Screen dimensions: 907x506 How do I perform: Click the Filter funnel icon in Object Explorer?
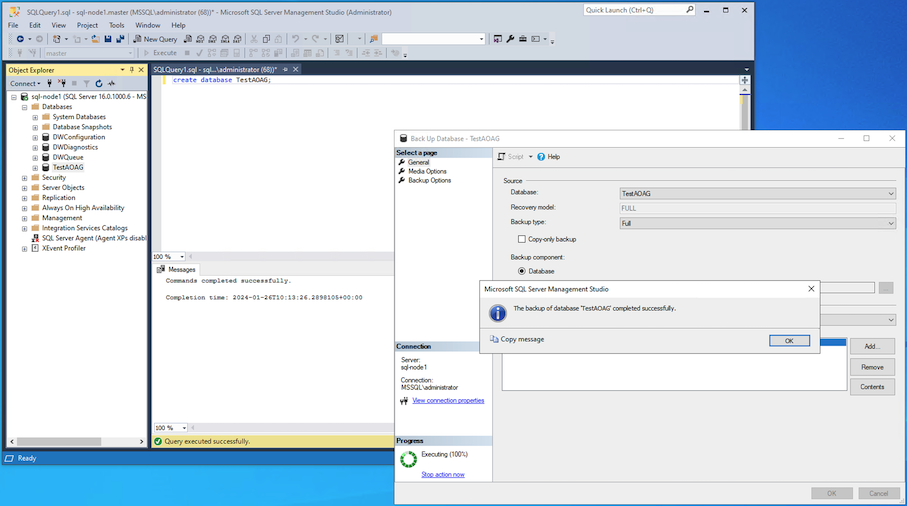(86, 83)
